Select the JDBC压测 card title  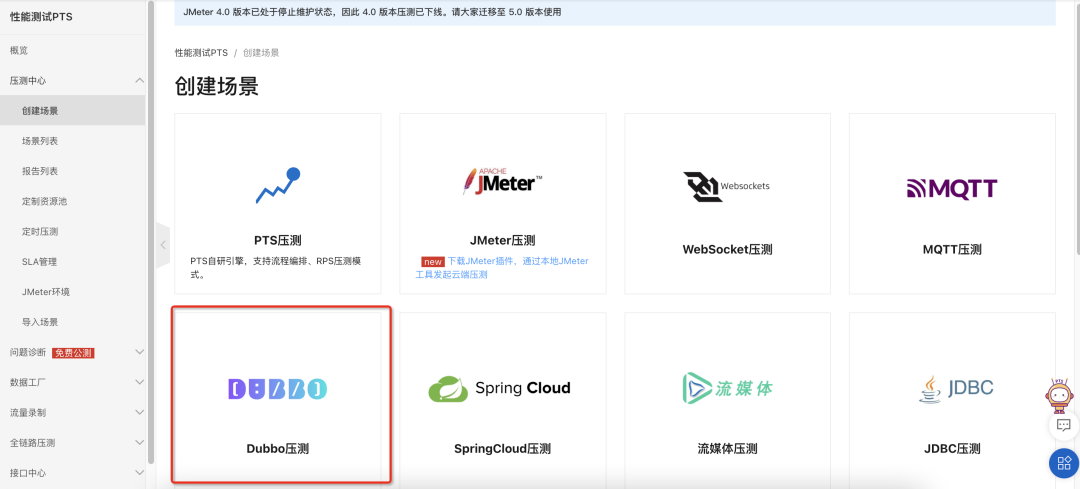tap(952, 449)
